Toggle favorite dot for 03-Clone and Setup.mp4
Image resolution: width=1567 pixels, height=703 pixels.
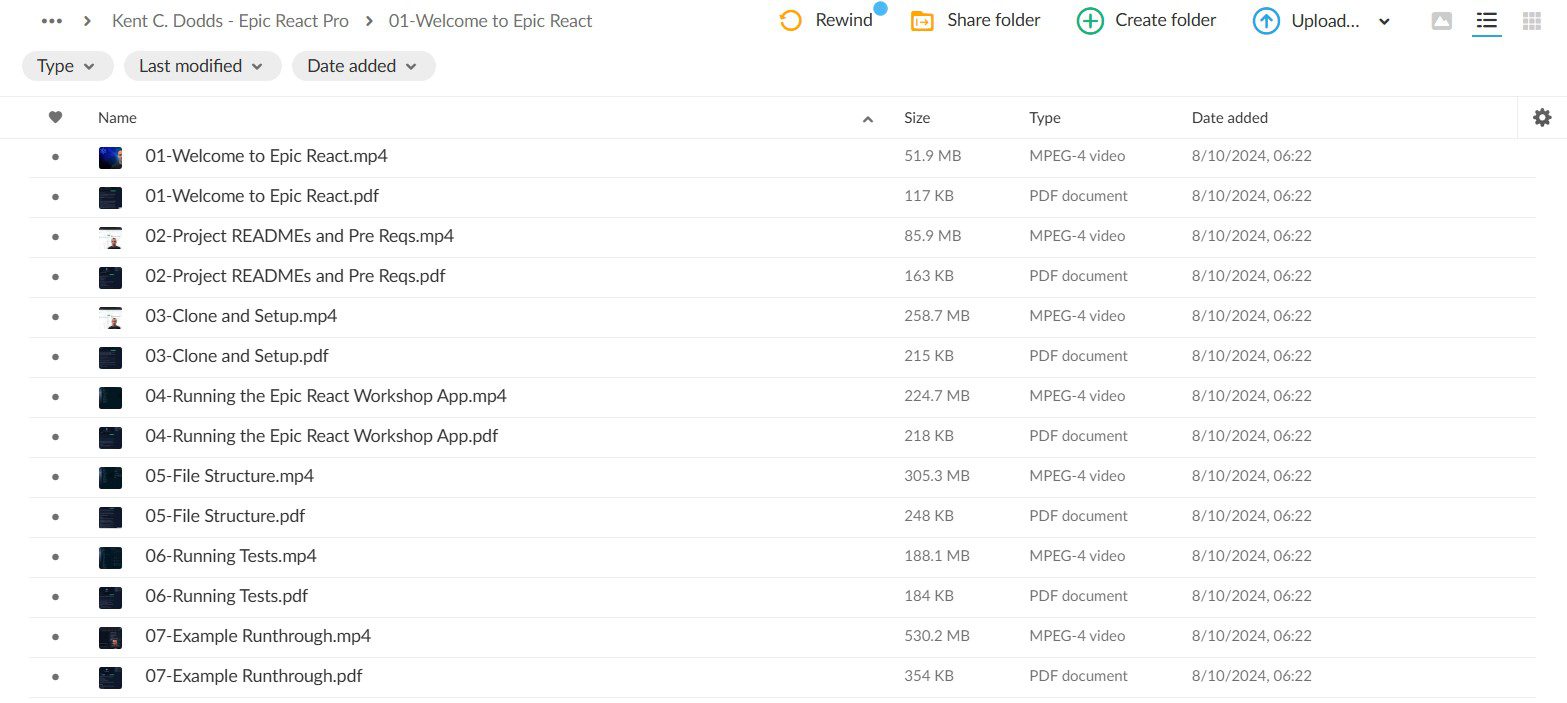click(55, 317)
